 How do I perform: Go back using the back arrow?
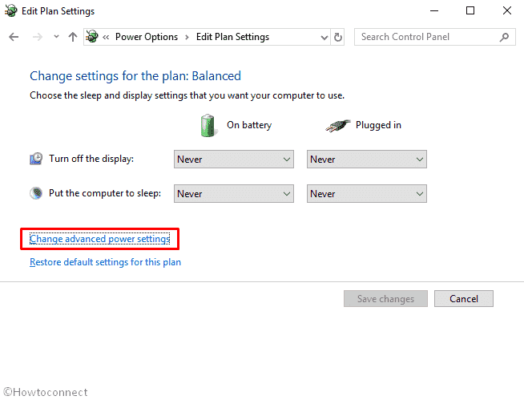click(x=14, y=37)
